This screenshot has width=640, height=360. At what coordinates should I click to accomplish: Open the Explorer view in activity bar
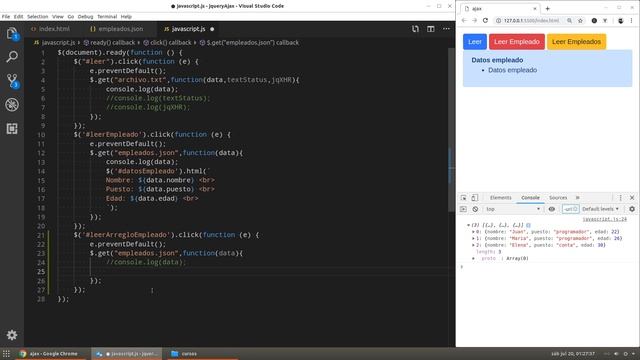12,33
